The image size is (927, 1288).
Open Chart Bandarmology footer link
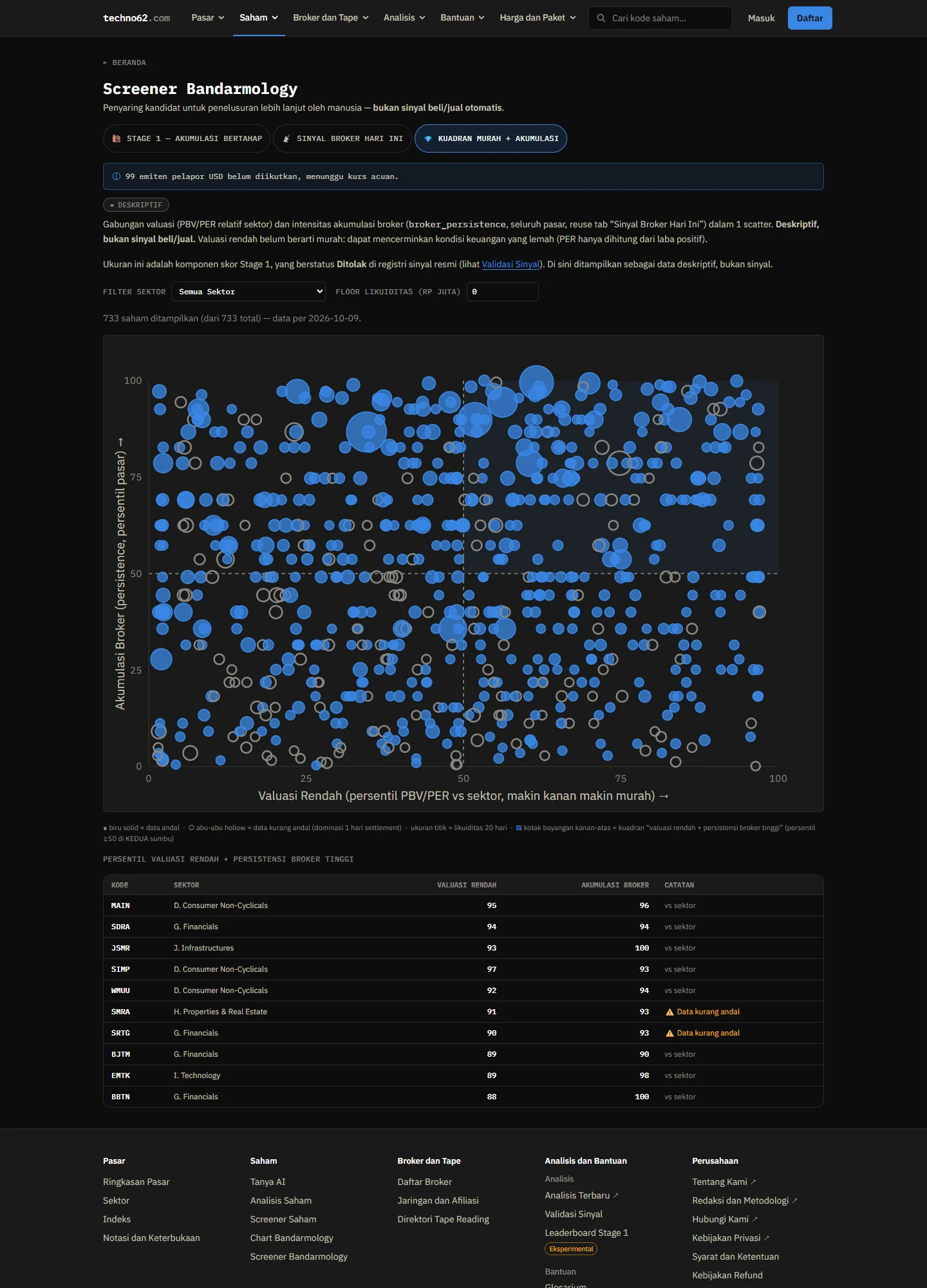coord(292,1238)
